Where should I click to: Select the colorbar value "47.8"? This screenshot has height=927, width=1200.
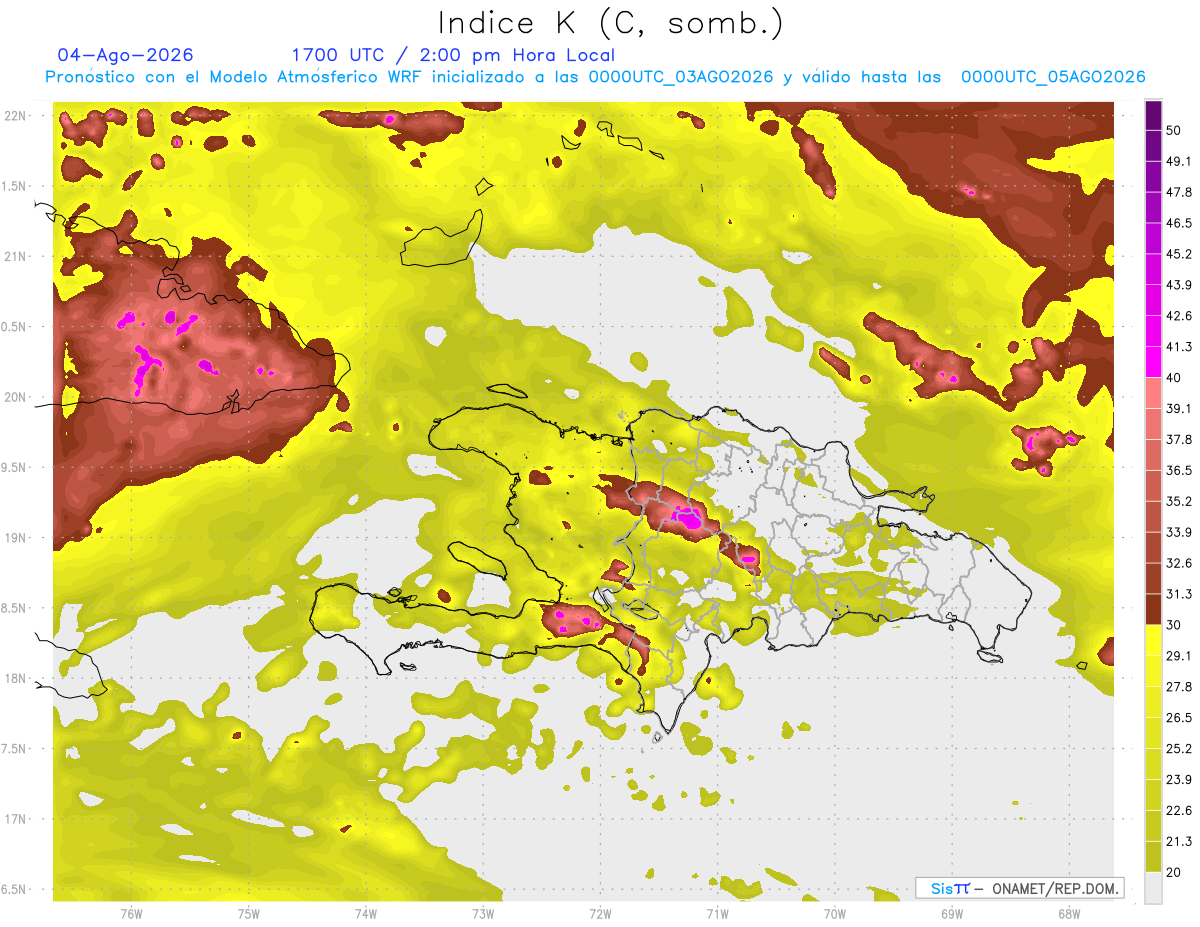click(x=1178, y=192)
